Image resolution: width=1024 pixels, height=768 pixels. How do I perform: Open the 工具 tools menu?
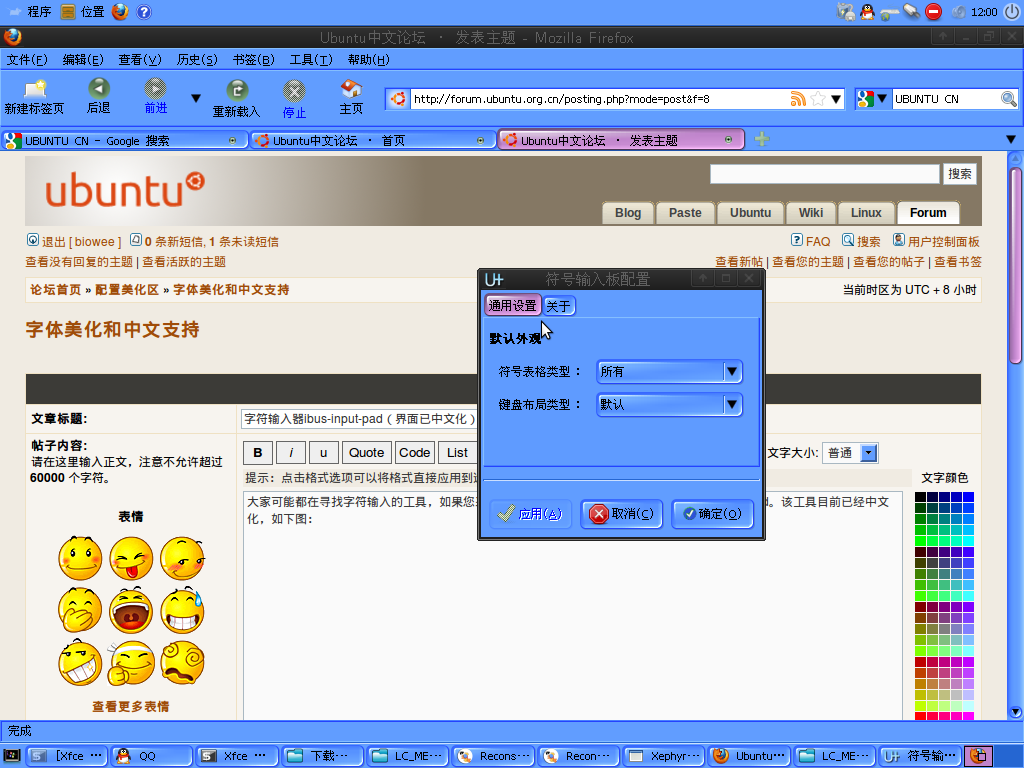311,60
